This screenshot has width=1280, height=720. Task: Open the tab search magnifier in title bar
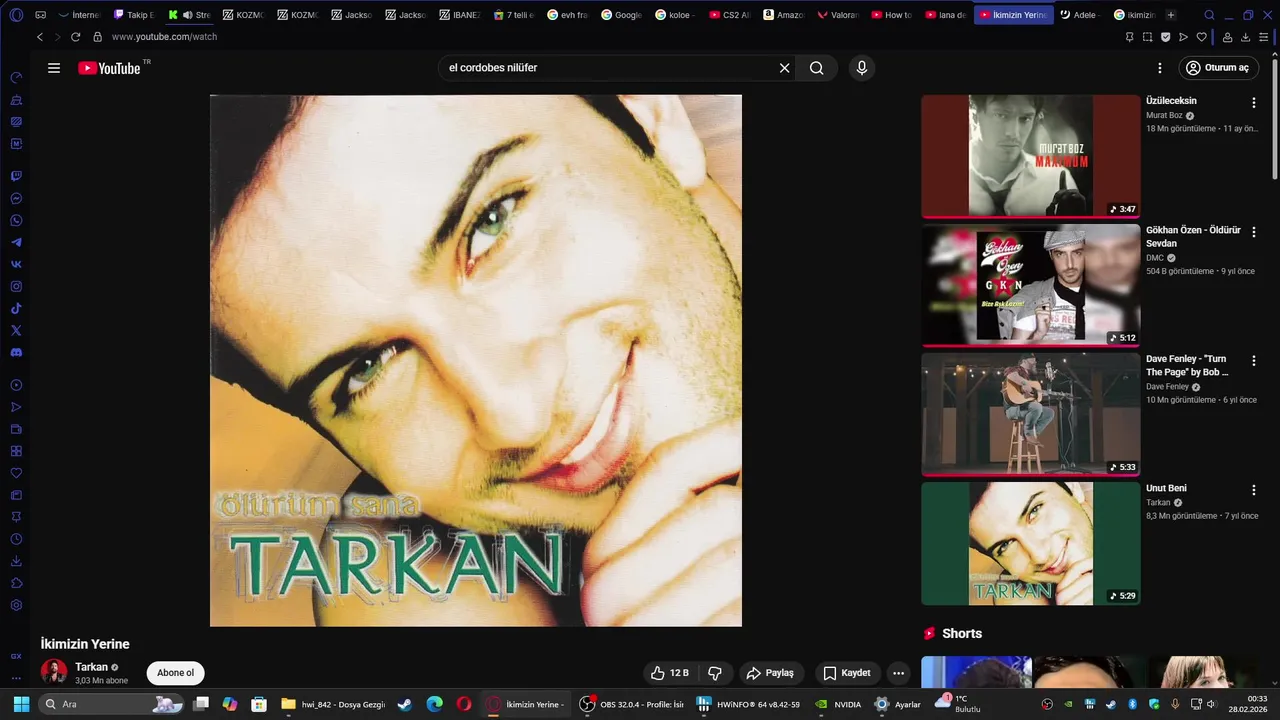(x=1209, y=15)
